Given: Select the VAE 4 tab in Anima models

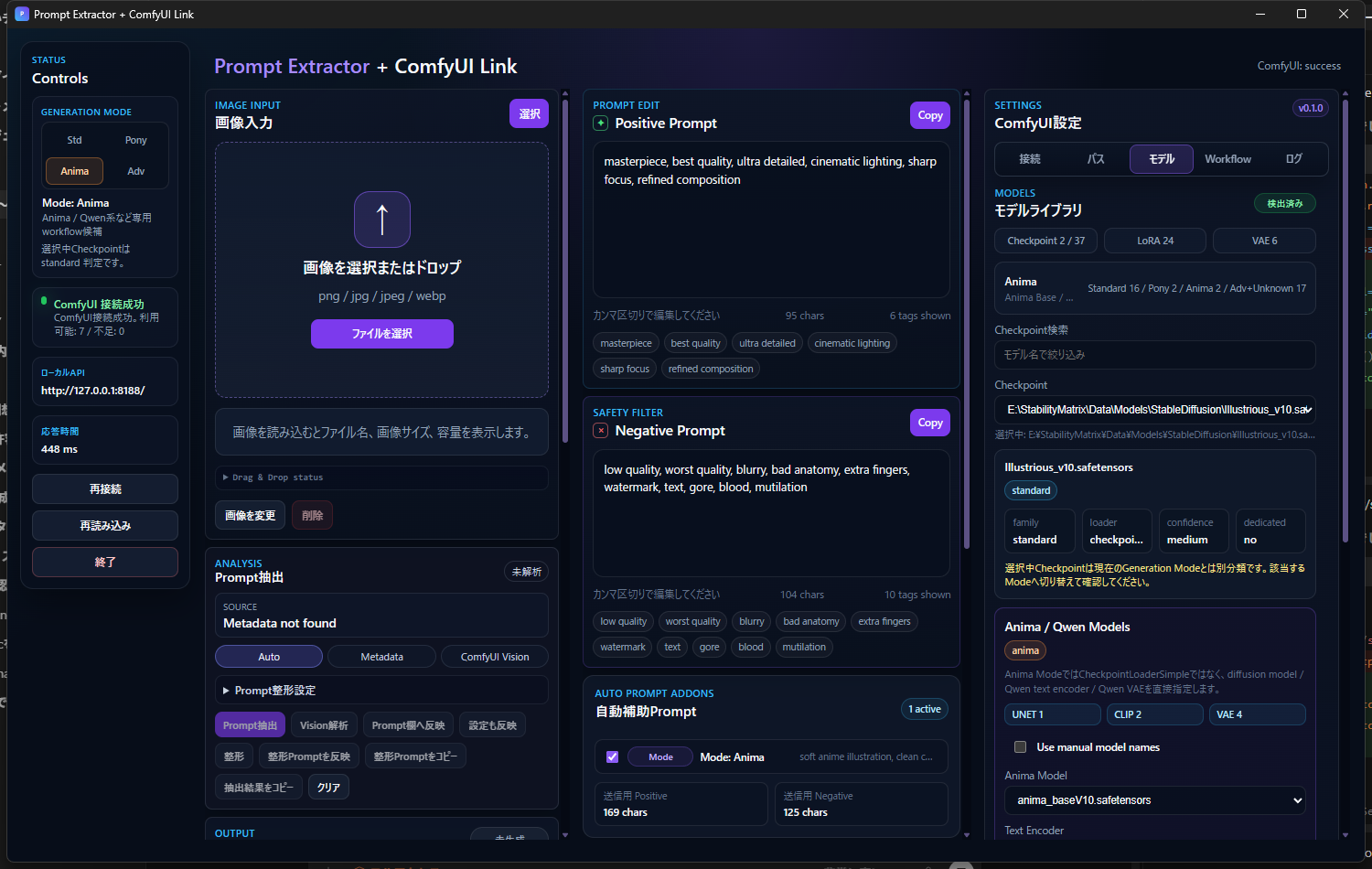Looking at the screenshot, I should pyautogui.click(x=1258, y=714).
